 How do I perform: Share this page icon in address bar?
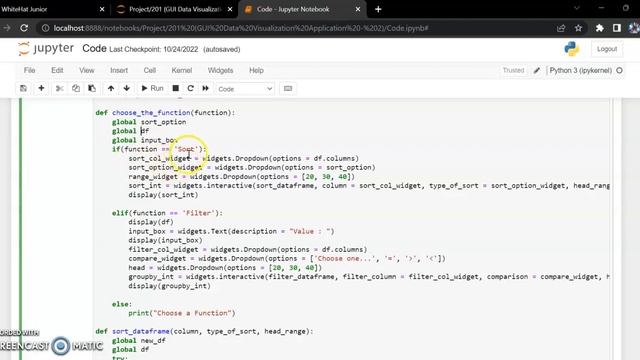561,28
